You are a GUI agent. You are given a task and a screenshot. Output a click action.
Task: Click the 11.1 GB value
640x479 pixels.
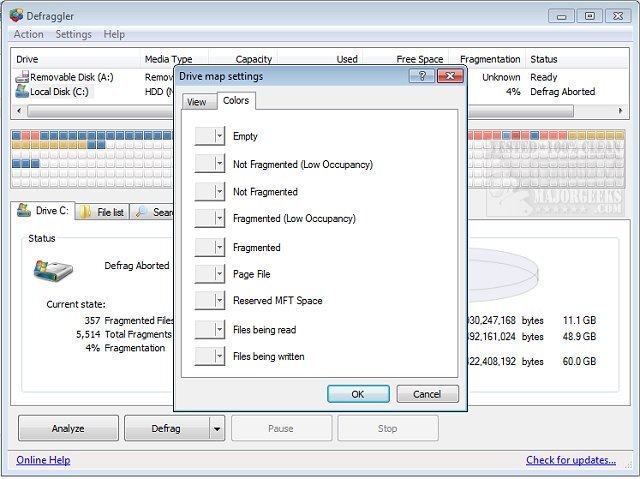pos(579,320)
